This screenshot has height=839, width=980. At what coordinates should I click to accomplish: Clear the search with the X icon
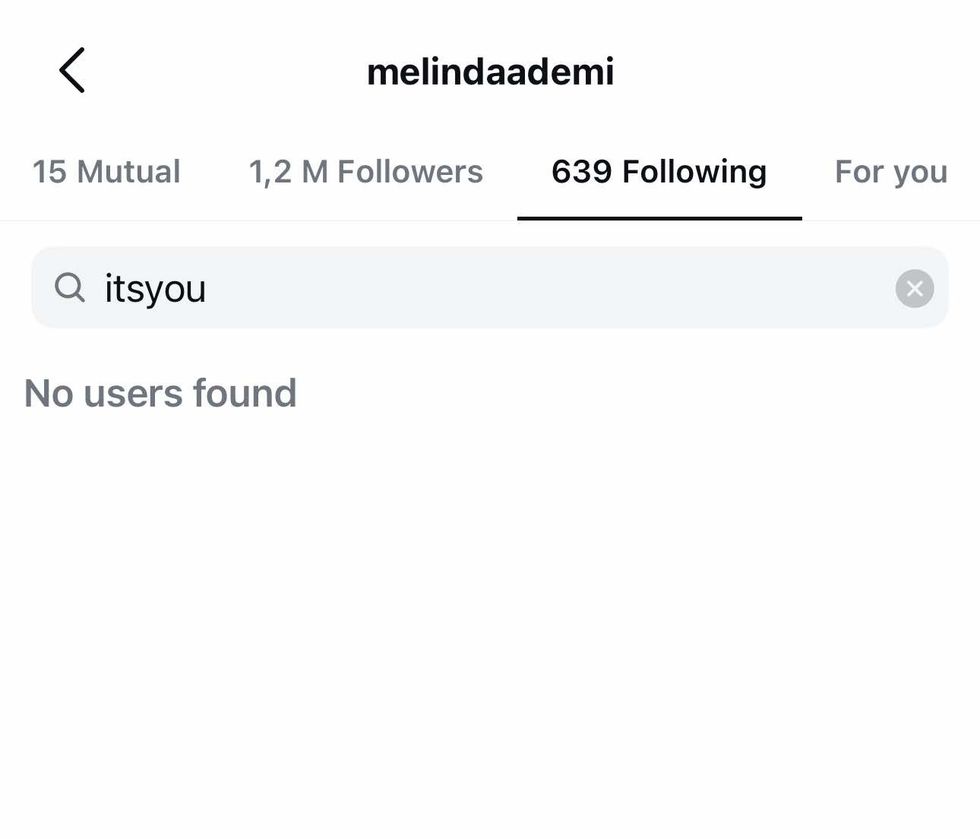pos(914,289)
